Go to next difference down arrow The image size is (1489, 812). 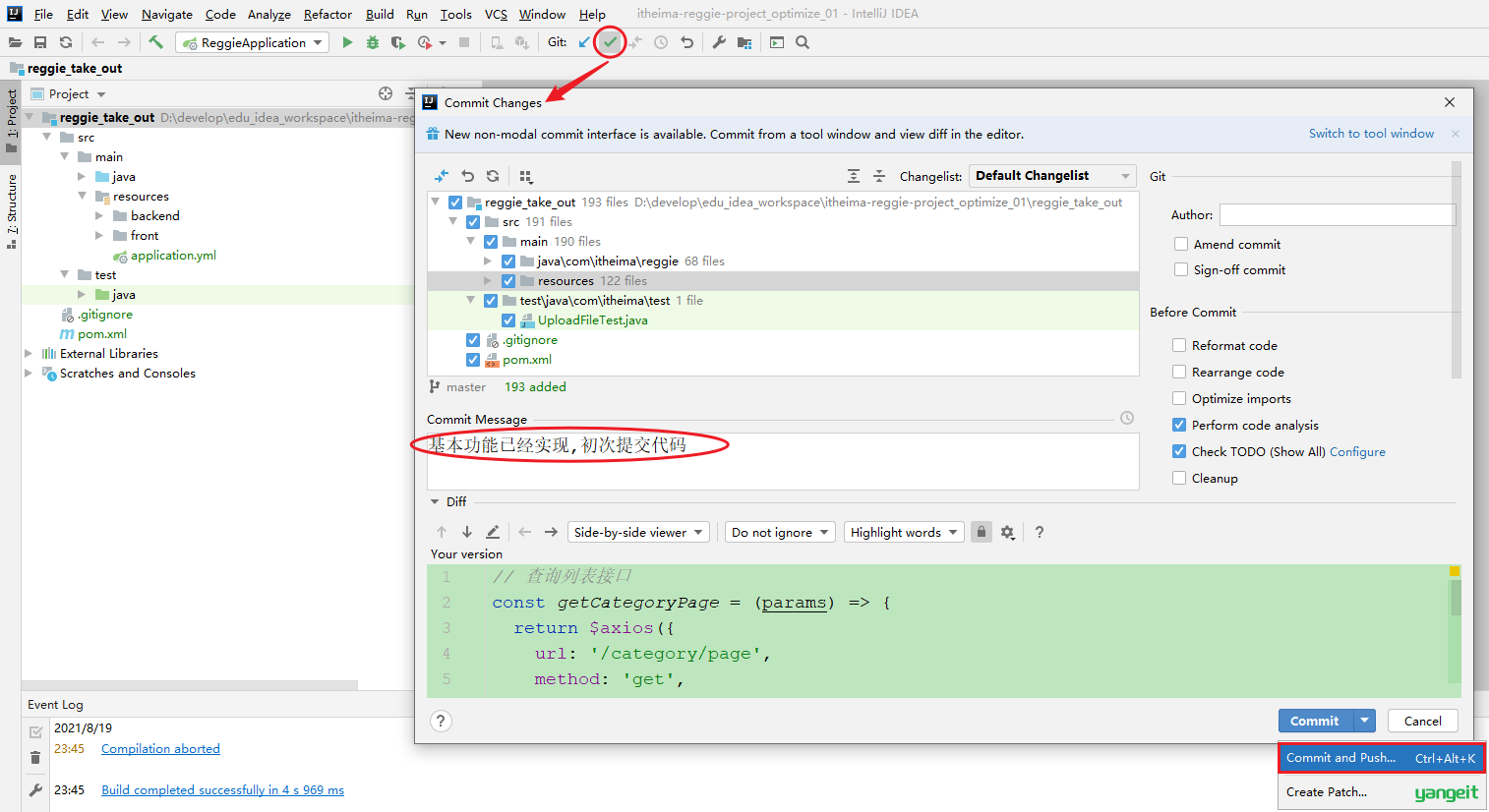point(467,532)
